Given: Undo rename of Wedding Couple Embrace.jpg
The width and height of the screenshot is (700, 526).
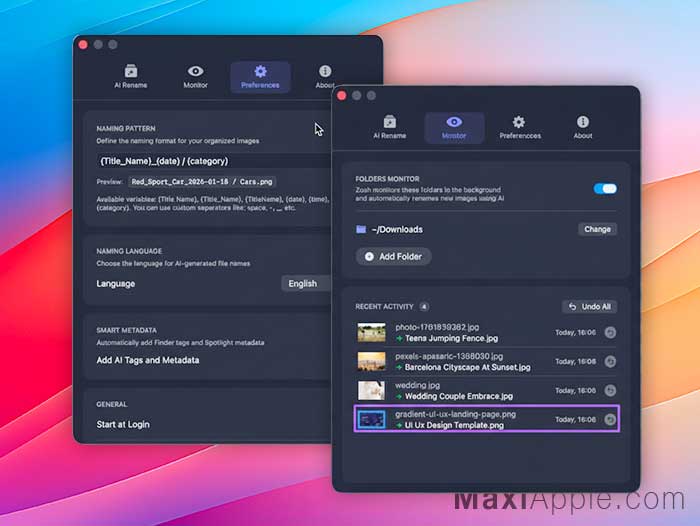Looking at the screenshot, I should pos(610,390).
